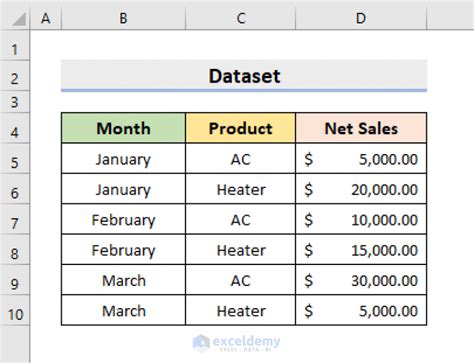474x363 pixels.
Task: Select the 5,000.00 cell in row 5
Action: coord(361,159)
